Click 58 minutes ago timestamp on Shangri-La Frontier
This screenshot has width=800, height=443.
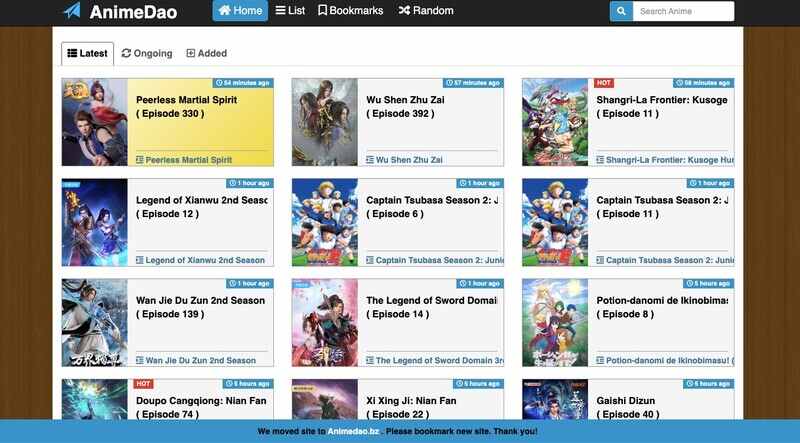point(703,83)
